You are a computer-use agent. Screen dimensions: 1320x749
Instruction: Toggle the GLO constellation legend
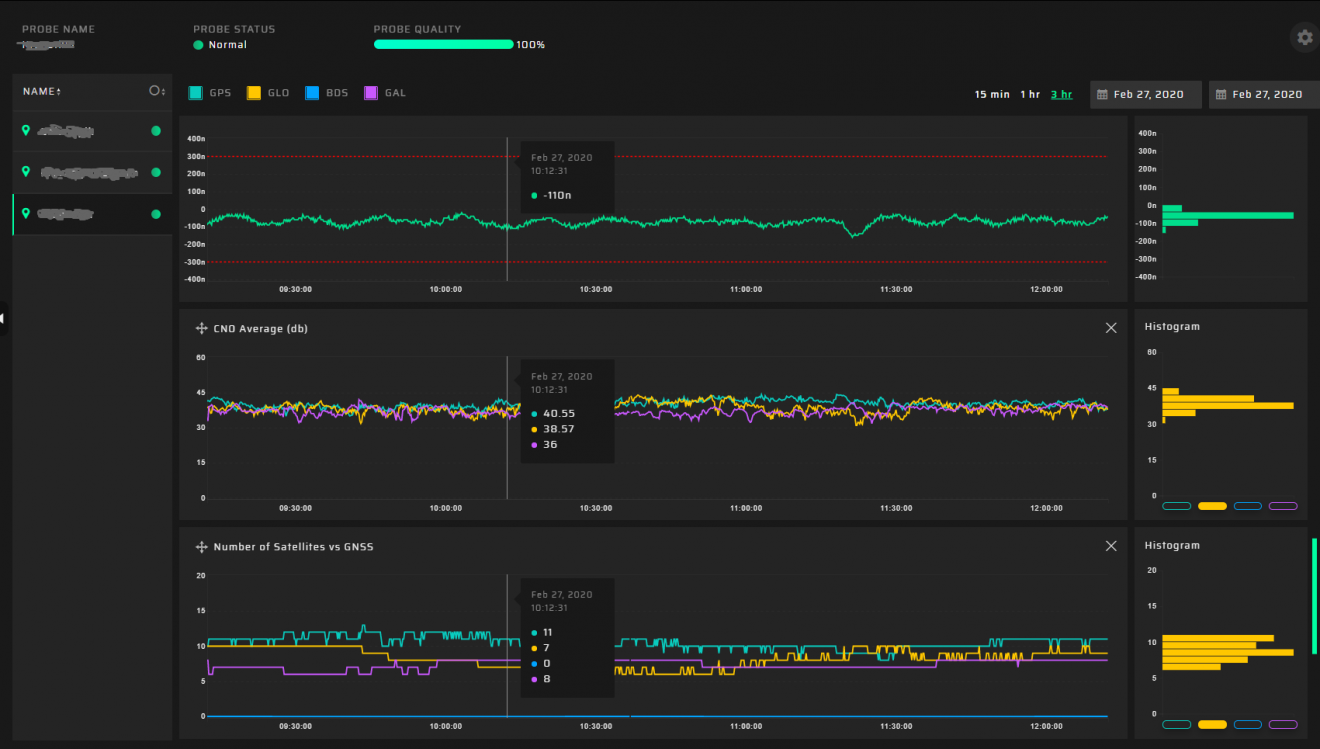[x=254, y=93]
